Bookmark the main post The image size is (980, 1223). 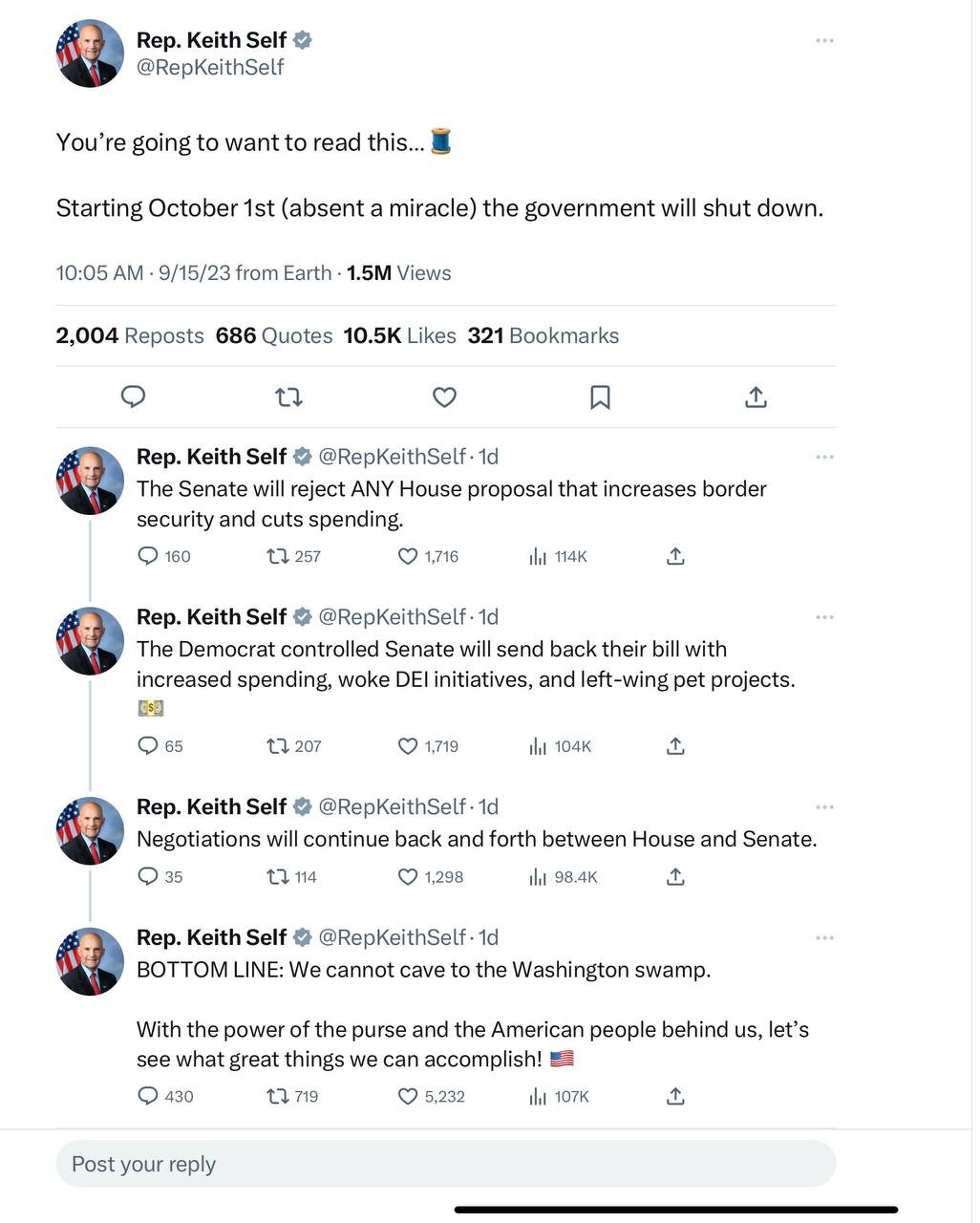click(x=600, y=397)
